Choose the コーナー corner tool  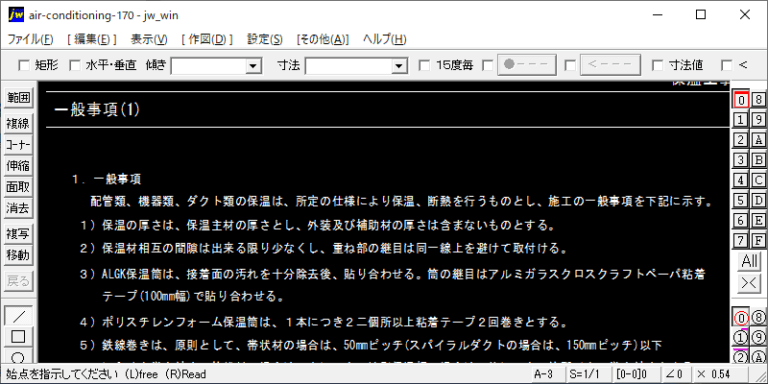tap(18, 145)
